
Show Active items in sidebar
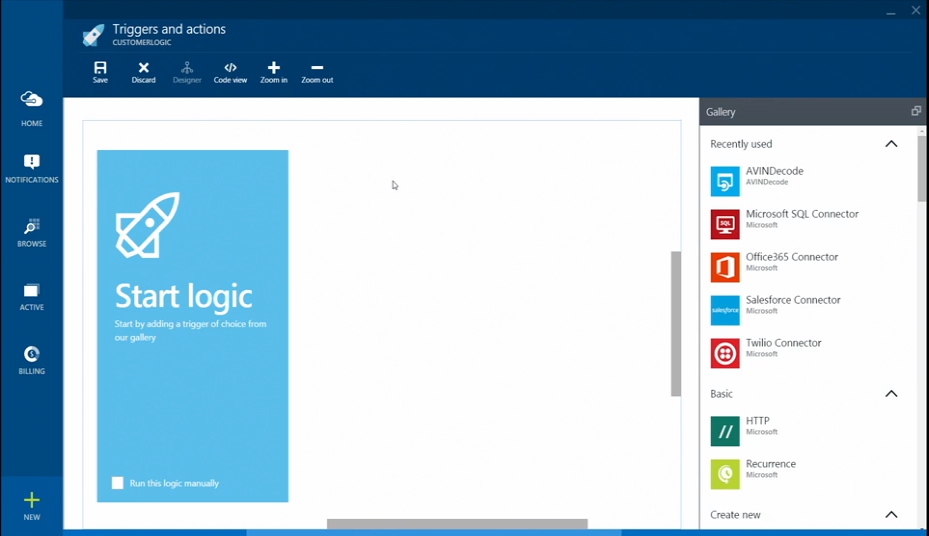pos(31,297)
